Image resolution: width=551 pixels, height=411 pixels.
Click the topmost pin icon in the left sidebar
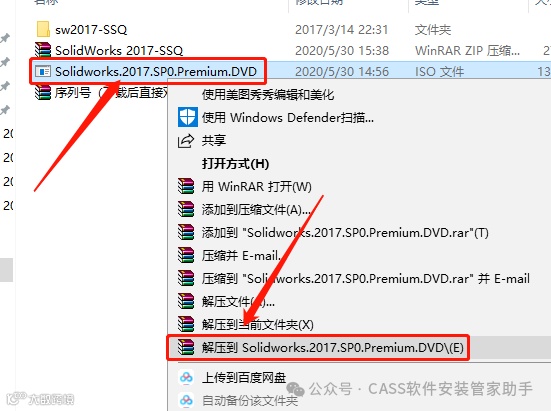point(5,38)
